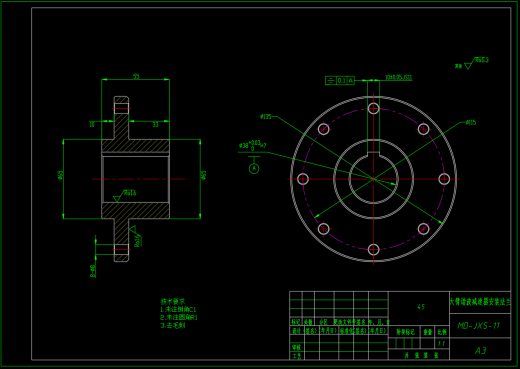
Task: Click the 工艺 row label
Action: point(296,356)
